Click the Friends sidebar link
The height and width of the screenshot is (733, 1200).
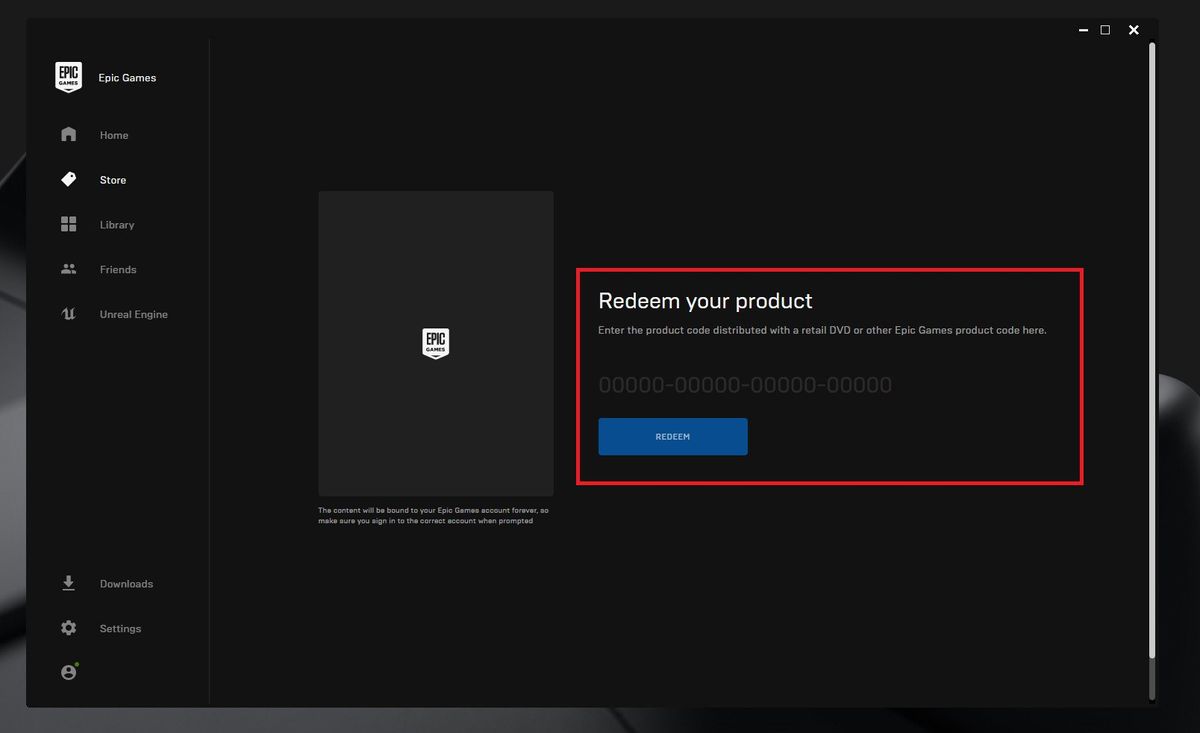tap(117, 269)
